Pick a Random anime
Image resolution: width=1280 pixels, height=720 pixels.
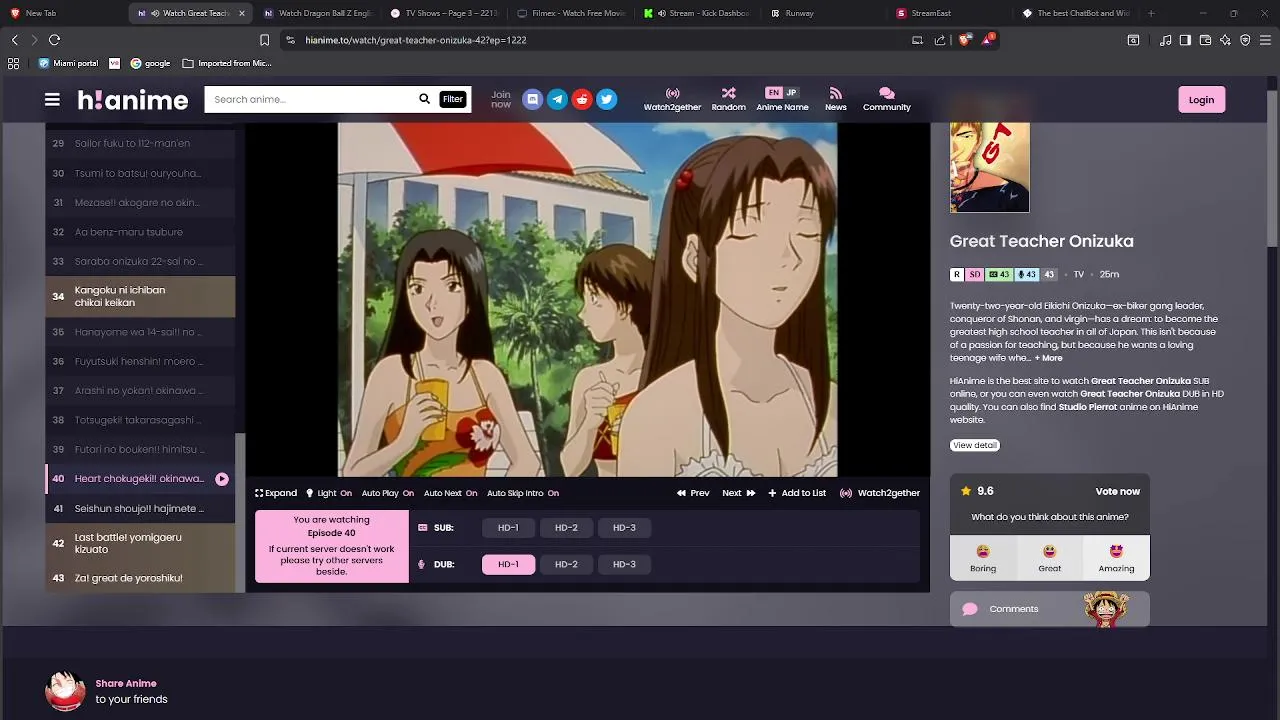click(728, 99)
